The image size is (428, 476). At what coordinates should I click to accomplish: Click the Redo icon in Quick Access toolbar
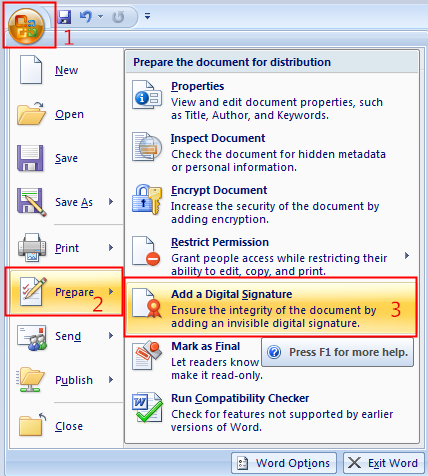point(118,16)
